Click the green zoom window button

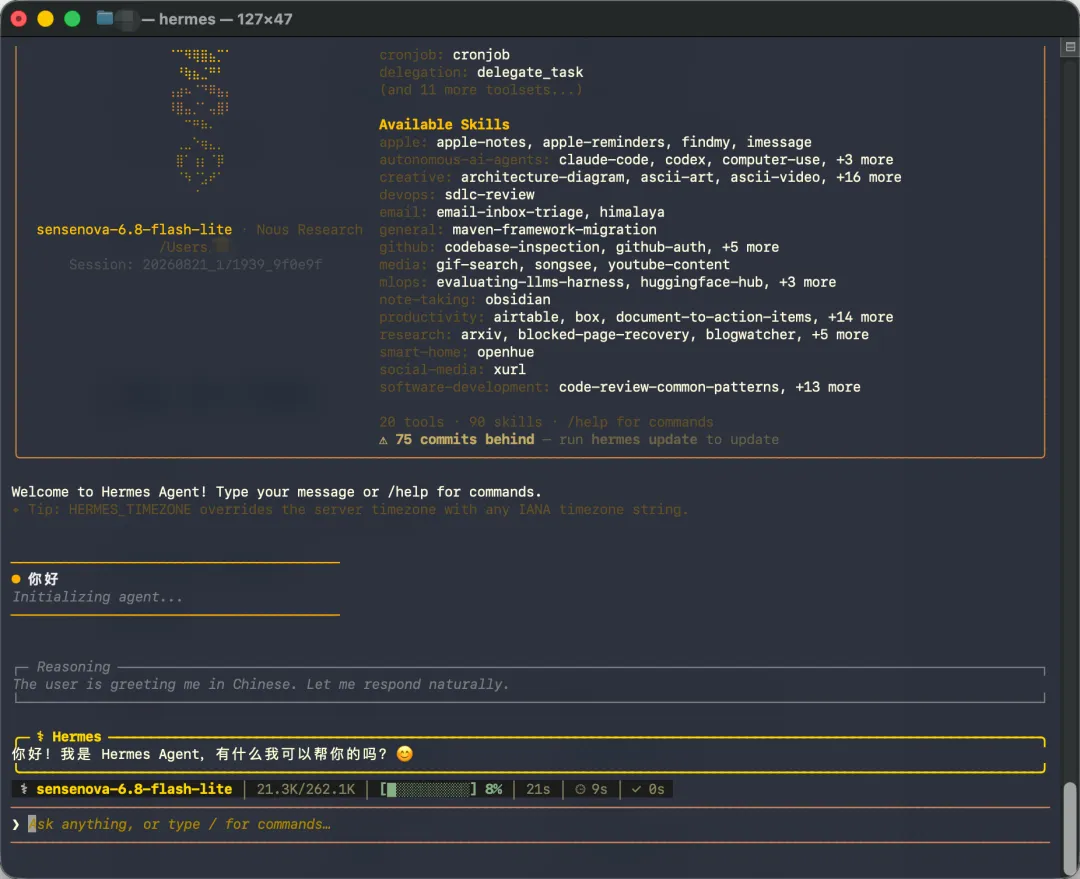pyautogui.click(x=72, y=19)
